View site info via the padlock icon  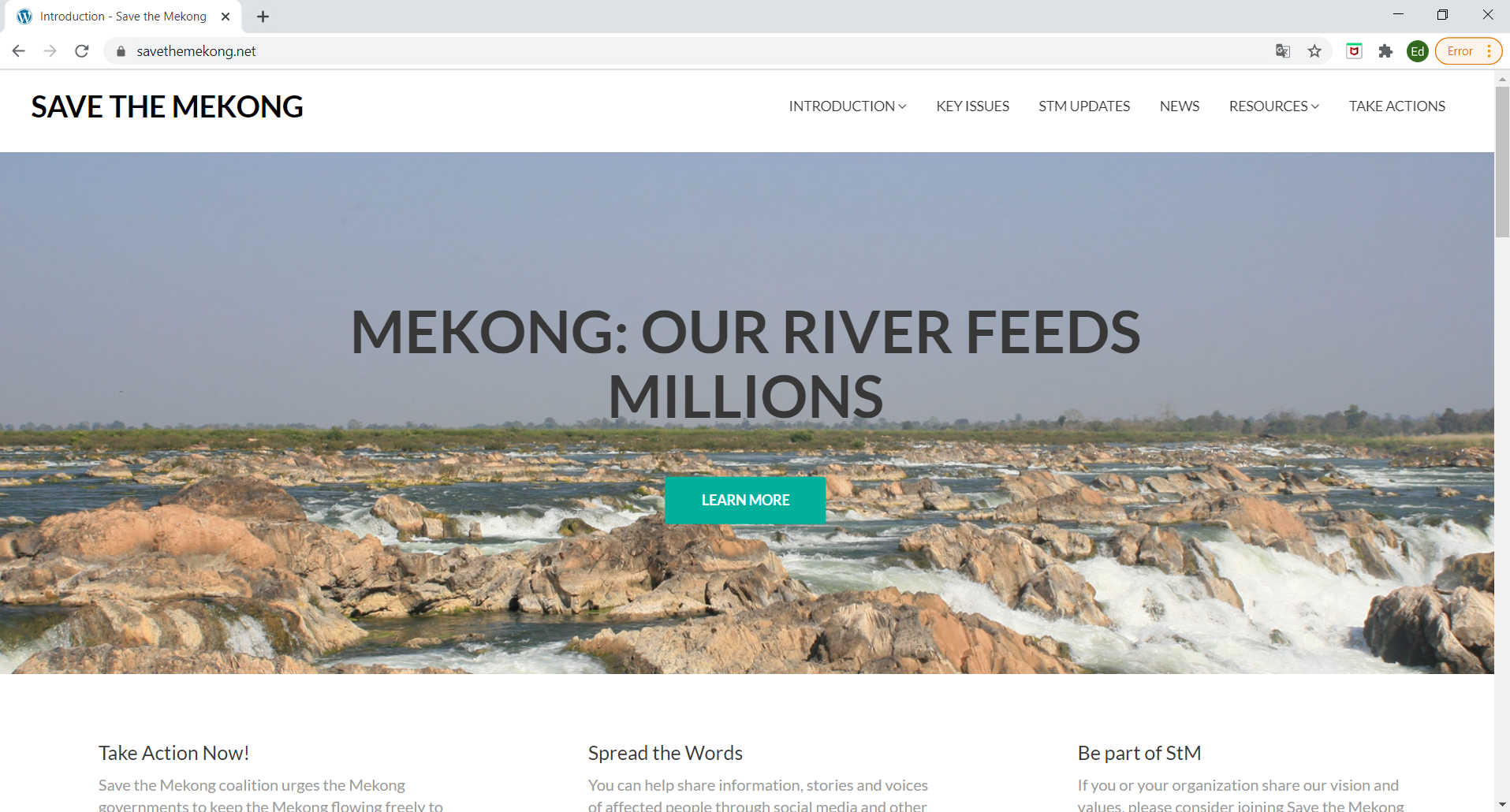click(121, 51)
